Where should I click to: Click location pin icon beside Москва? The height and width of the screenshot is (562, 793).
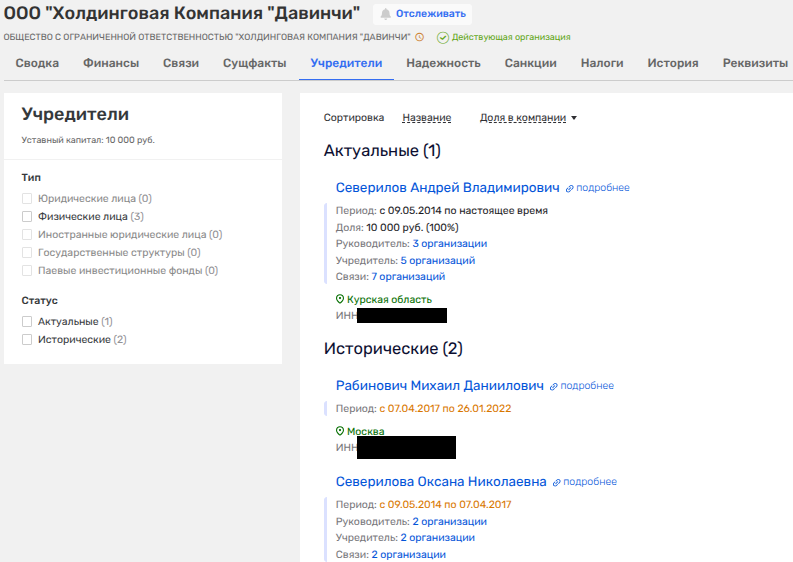click(x=340, y=431)
